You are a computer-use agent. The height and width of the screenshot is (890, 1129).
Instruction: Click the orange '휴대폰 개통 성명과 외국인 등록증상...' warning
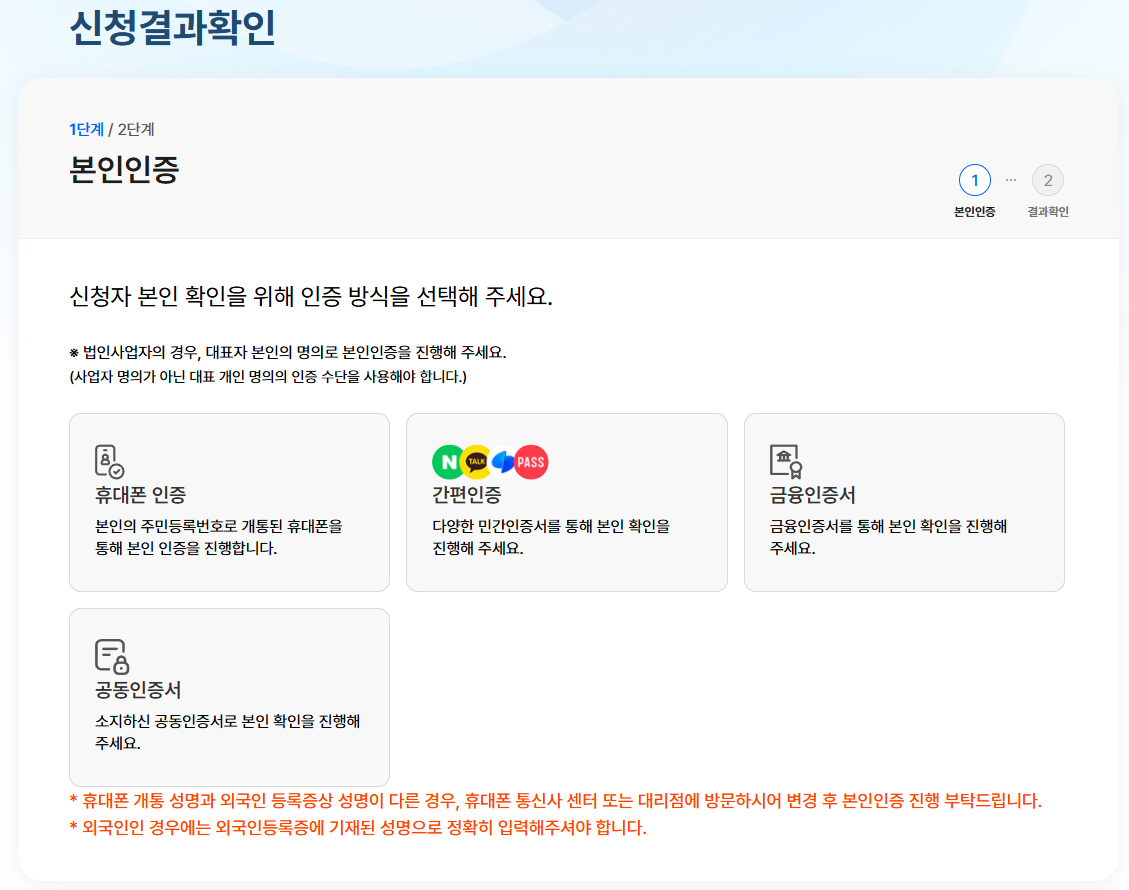click(555, 801)
